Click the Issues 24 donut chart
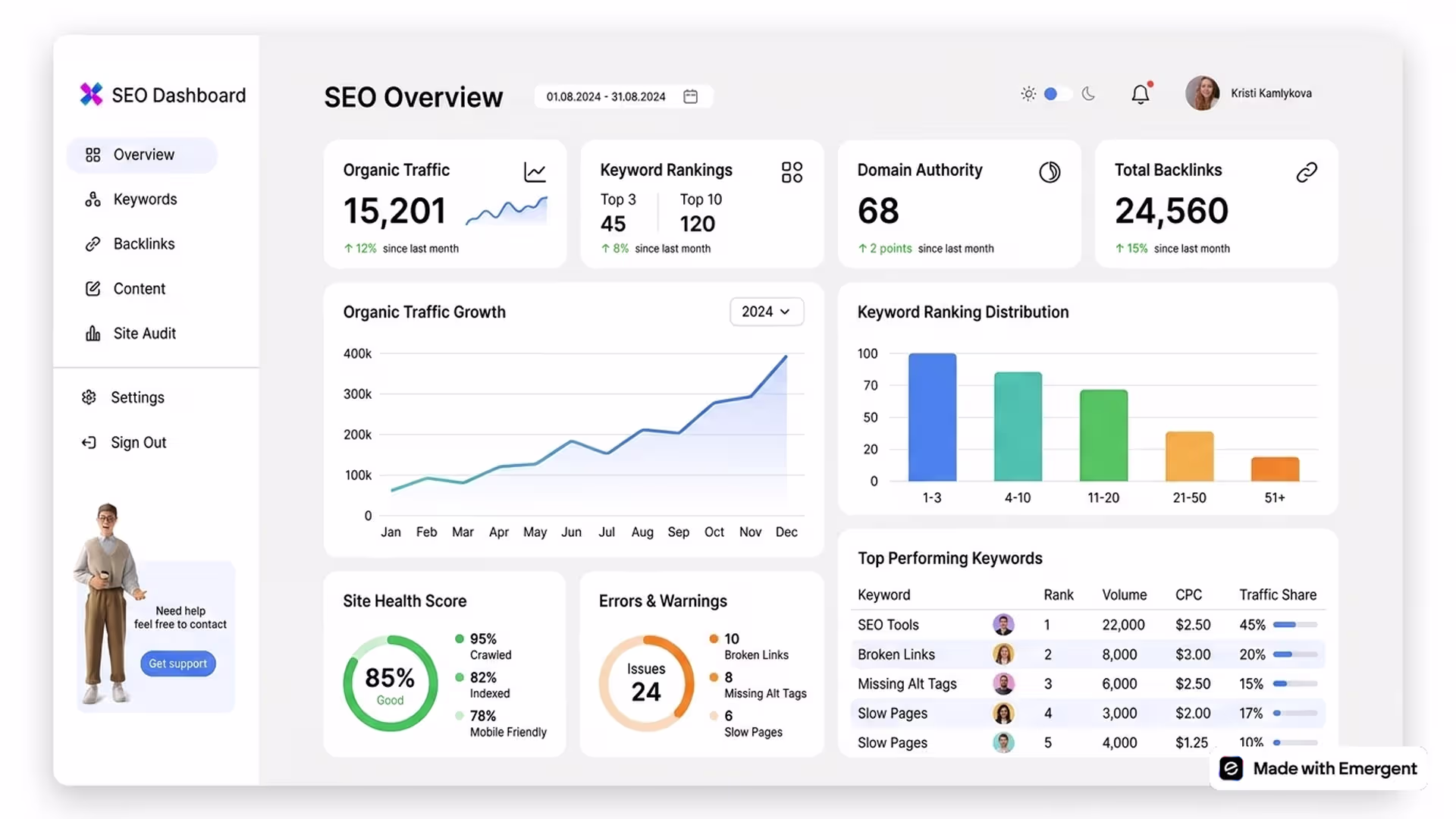1456x819 pixels. (646, 683)
